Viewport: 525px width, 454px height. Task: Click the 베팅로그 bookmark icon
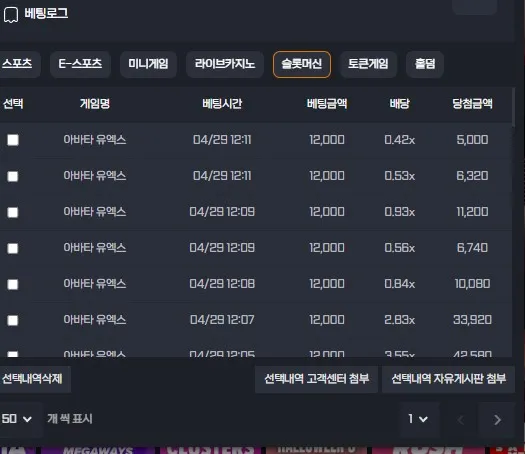click(x=11, y=15)
